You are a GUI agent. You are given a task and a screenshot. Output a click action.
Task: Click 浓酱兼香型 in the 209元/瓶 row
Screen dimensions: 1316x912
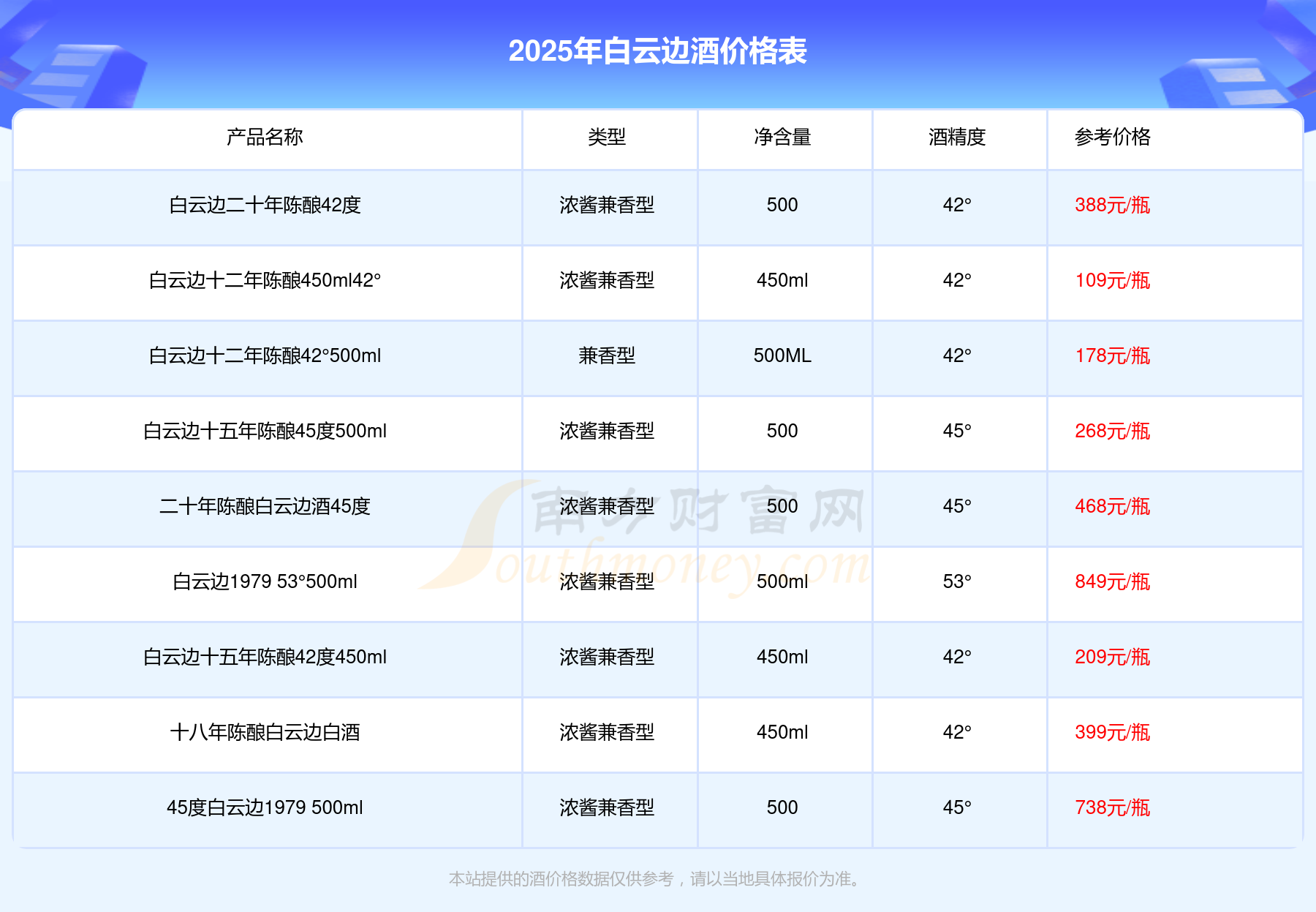coord(607,657)
